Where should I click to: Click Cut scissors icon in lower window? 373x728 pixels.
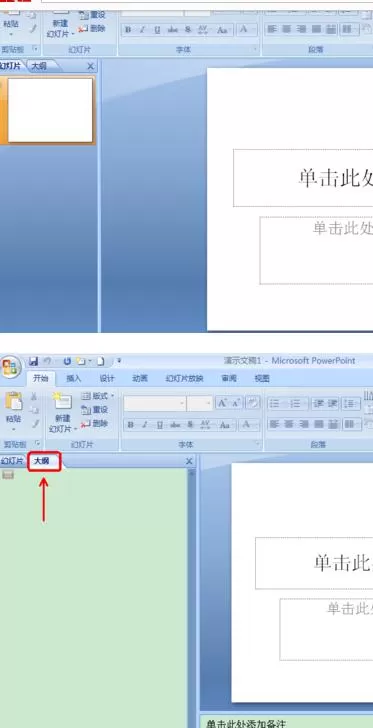pos(34,396)
